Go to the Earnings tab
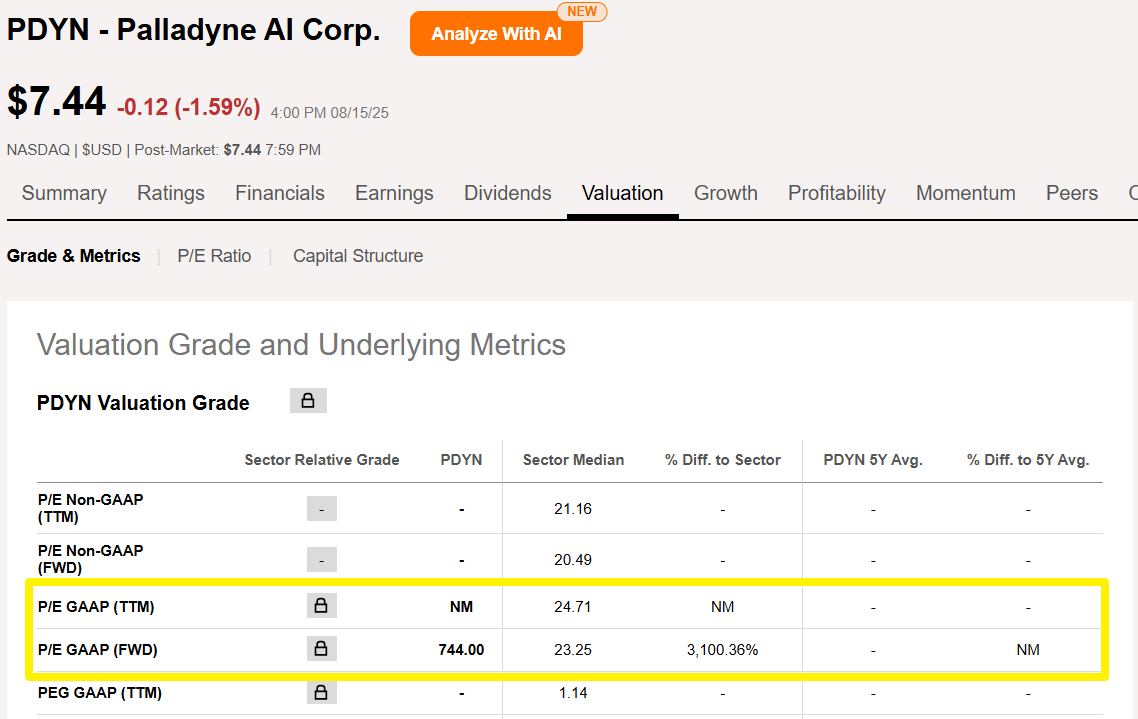 (394, 193)
